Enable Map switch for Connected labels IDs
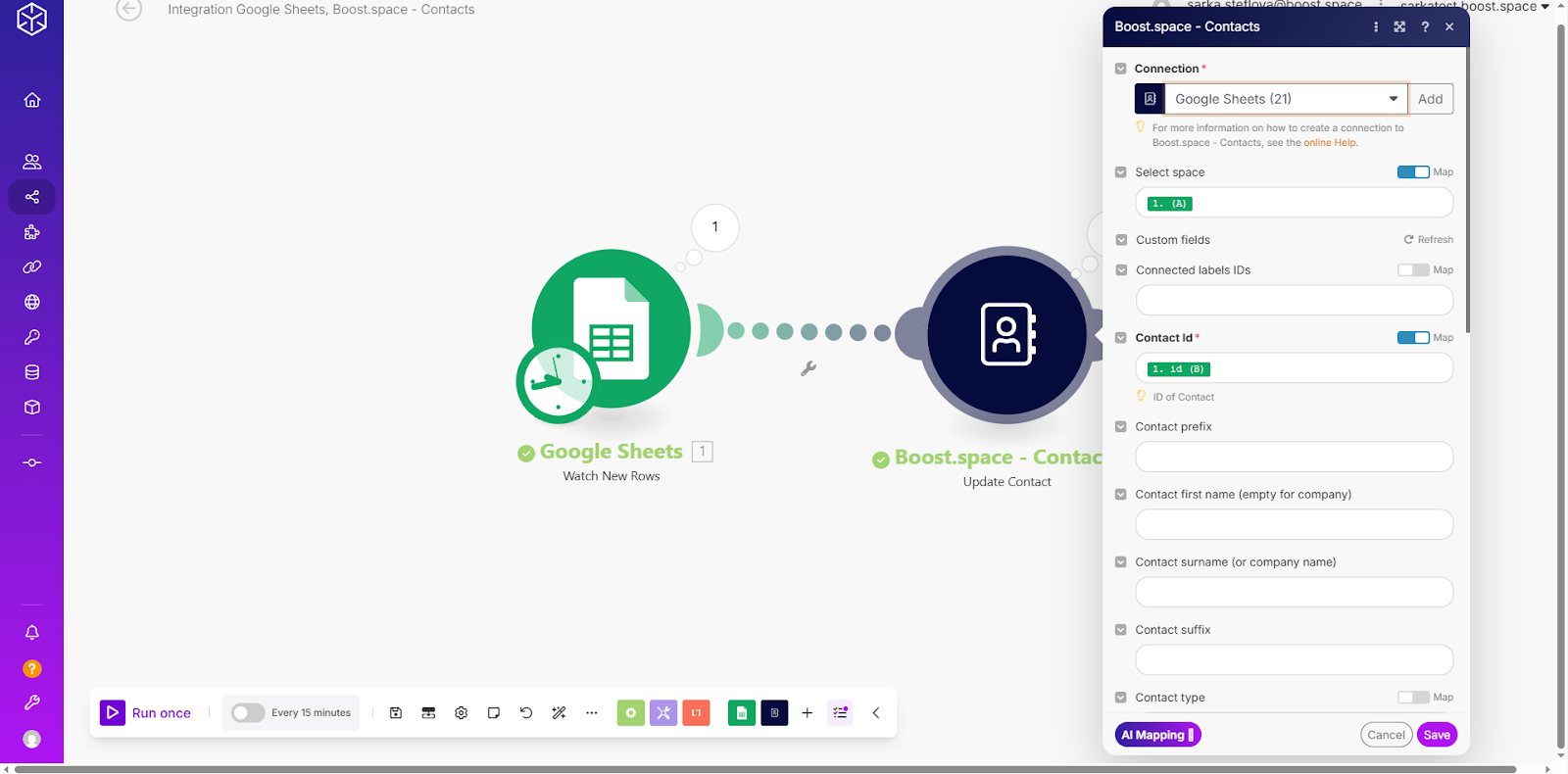1568x774 pixels. pyautogui.click(x=1412, y=270)
